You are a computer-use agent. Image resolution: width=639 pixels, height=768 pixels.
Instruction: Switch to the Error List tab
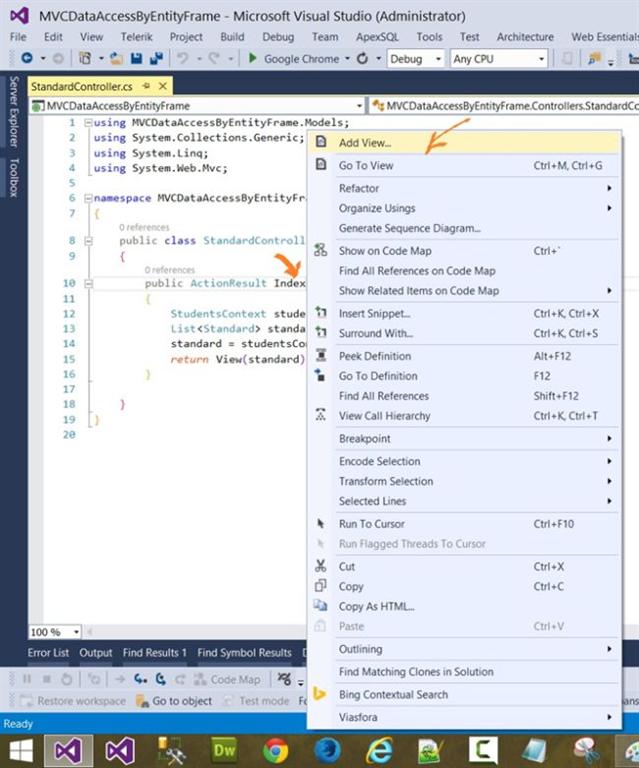pos(48,653)
